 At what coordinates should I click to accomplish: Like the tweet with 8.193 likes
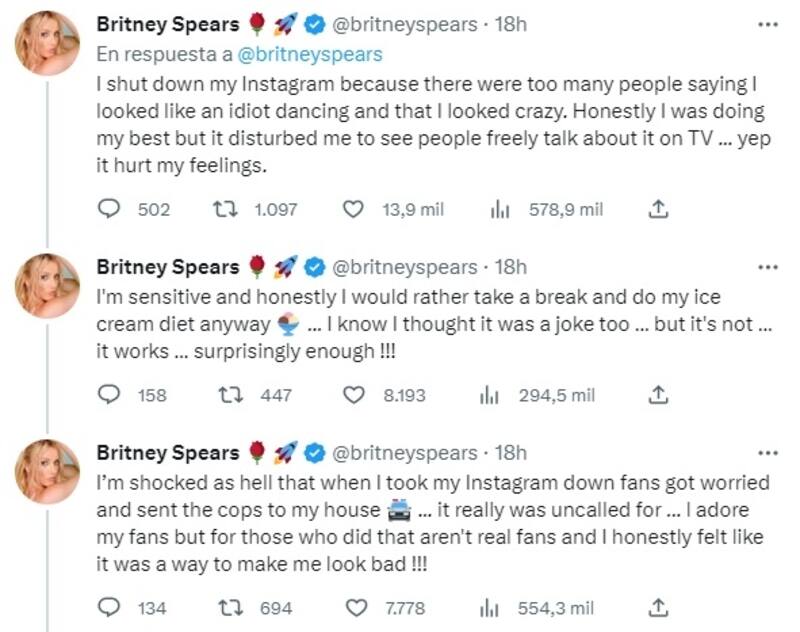click(352, 395)
